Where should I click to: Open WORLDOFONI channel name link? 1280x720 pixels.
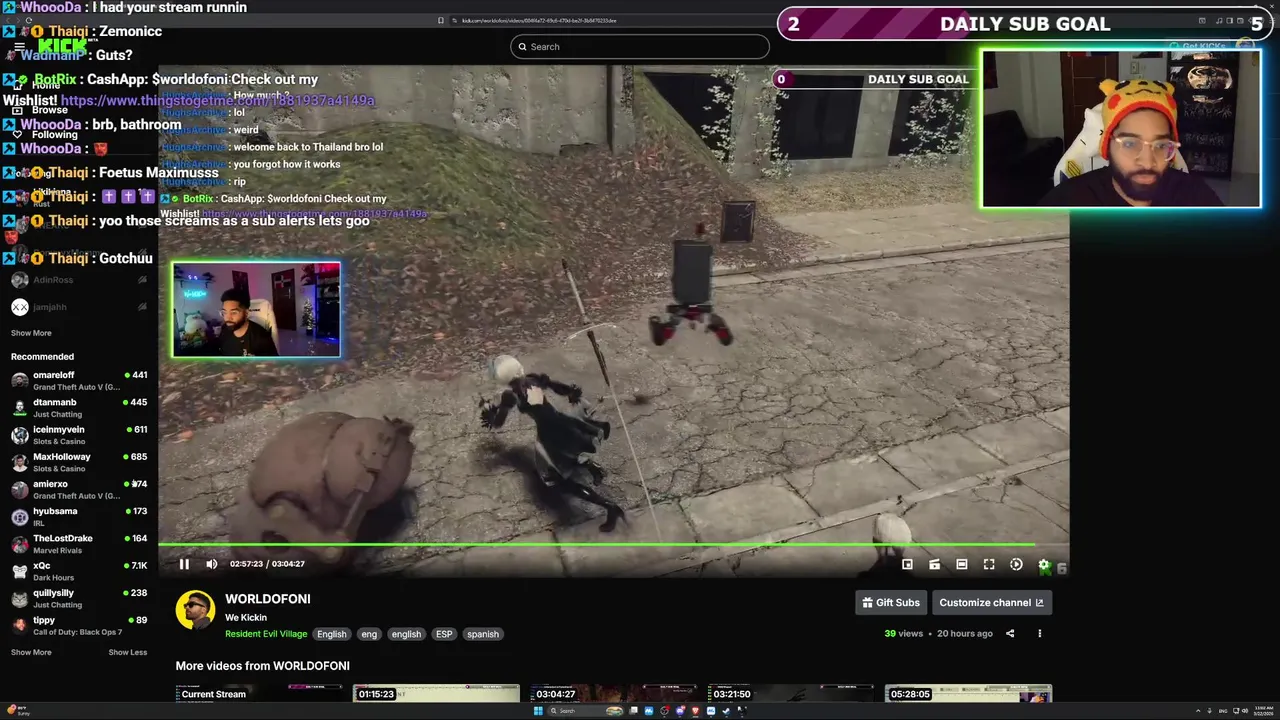click(268, 599)
